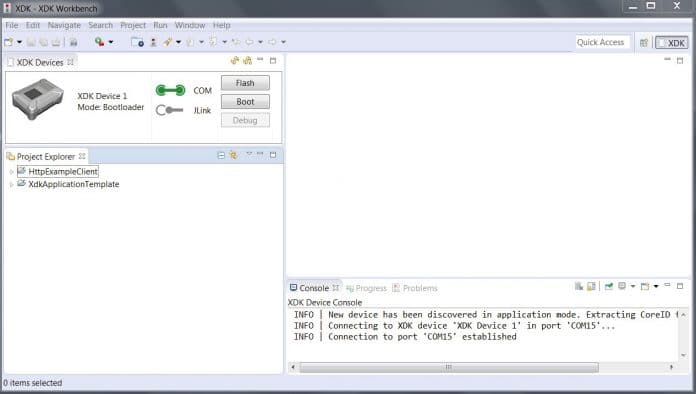Click the Quick Access search field
Viewport: 696px width, 394px height.
(x=603, y=42)
